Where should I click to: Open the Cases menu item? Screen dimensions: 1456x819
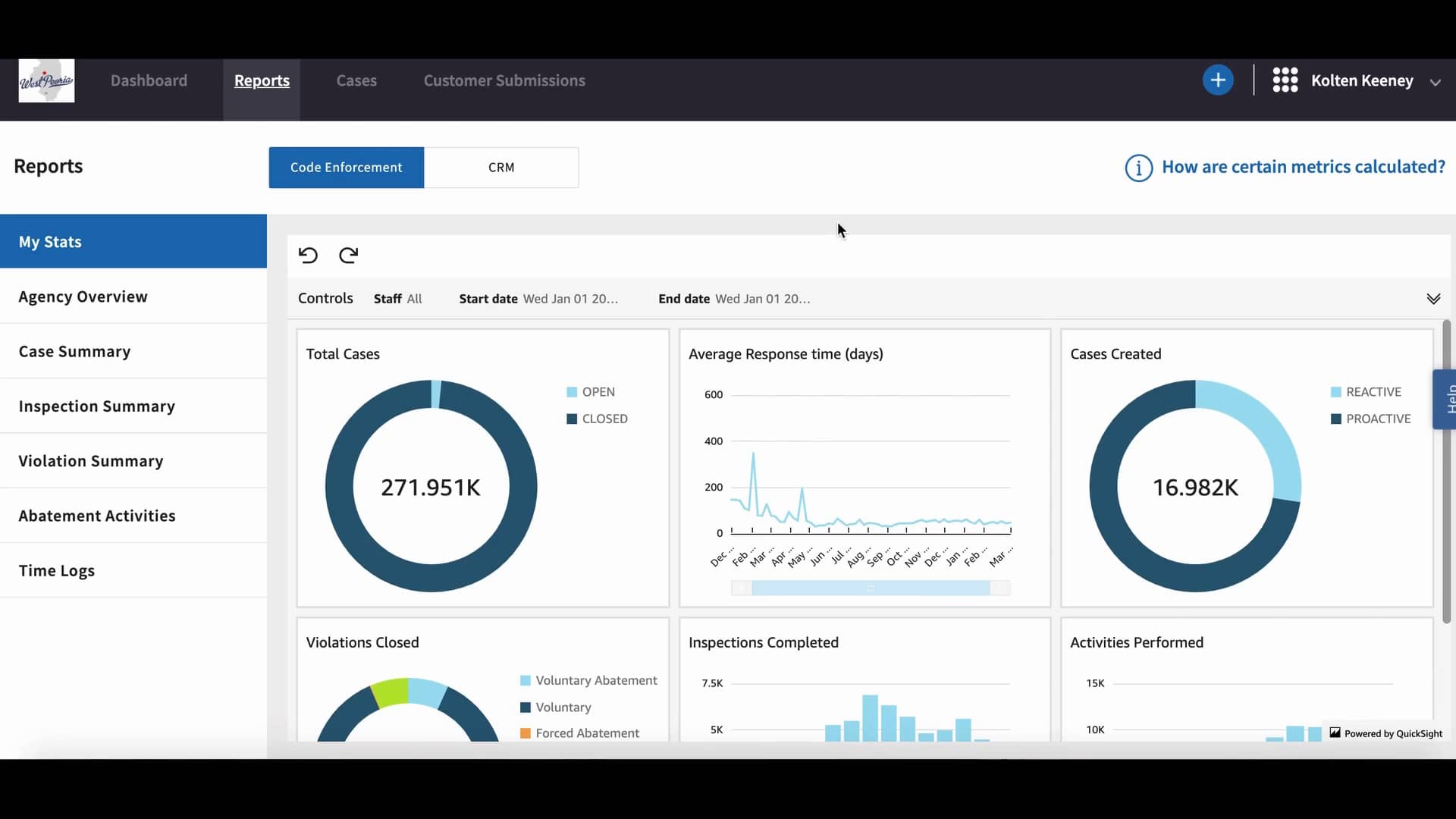356,80
